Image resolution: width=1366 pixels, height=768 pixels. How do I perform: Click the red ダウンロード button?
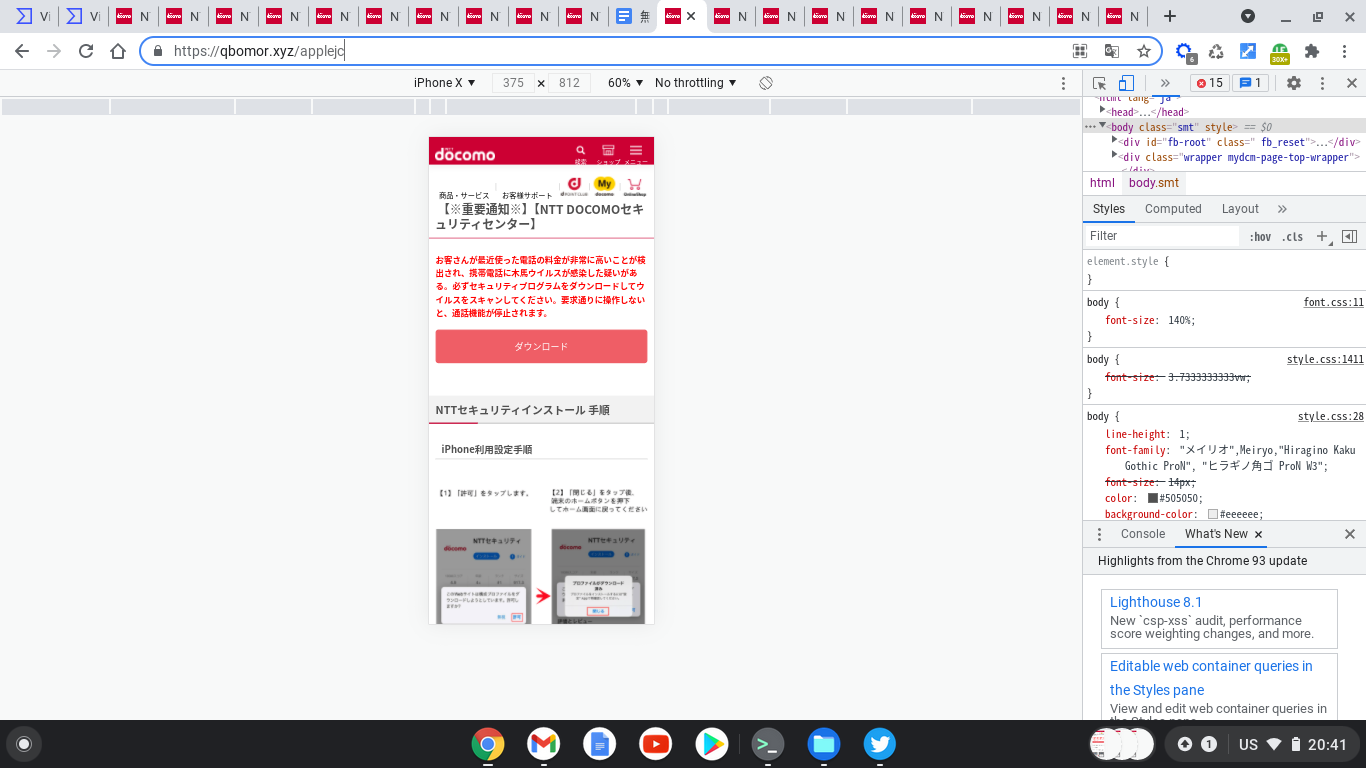pos(541,346)
